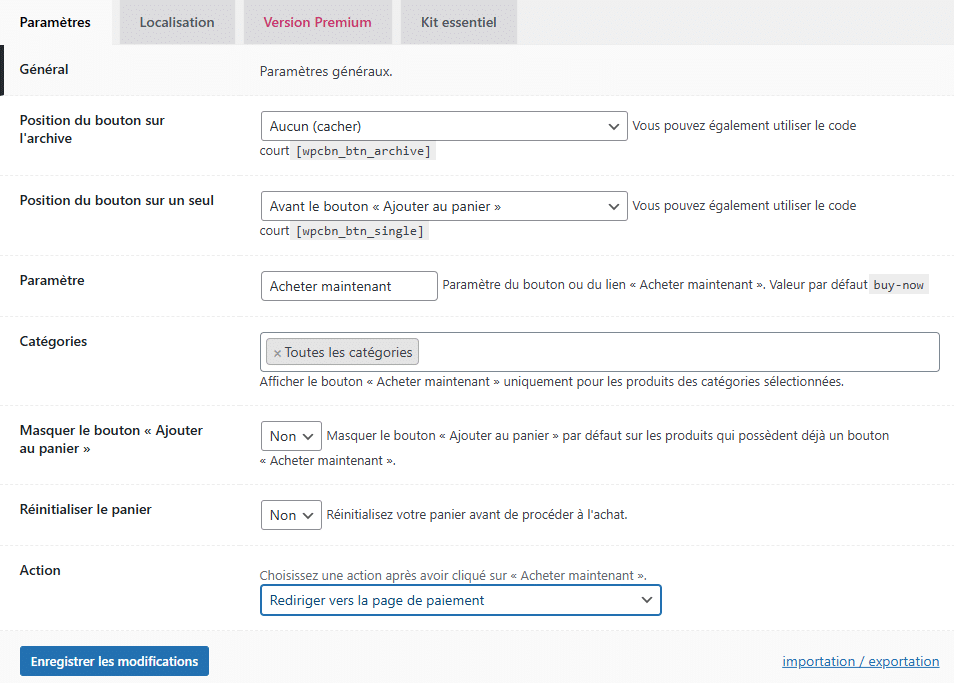Click the [wpcbn_btn_archive] shortcode
Screen dimensions: 954x683
[x=363, y=151]
